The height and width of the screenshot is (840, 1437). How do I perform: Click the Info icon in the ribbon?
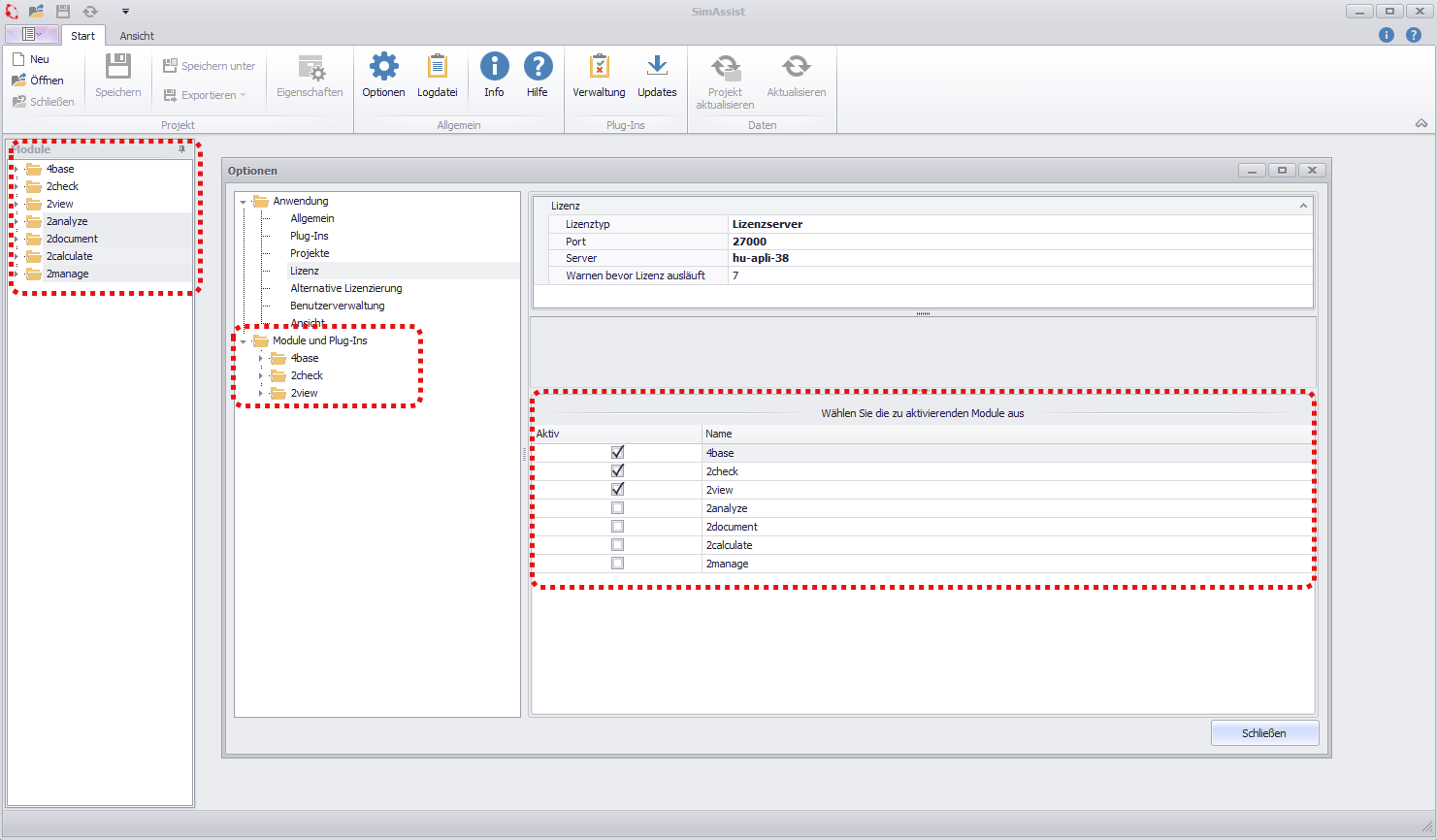pyautogui.click(x=494, y=76)
